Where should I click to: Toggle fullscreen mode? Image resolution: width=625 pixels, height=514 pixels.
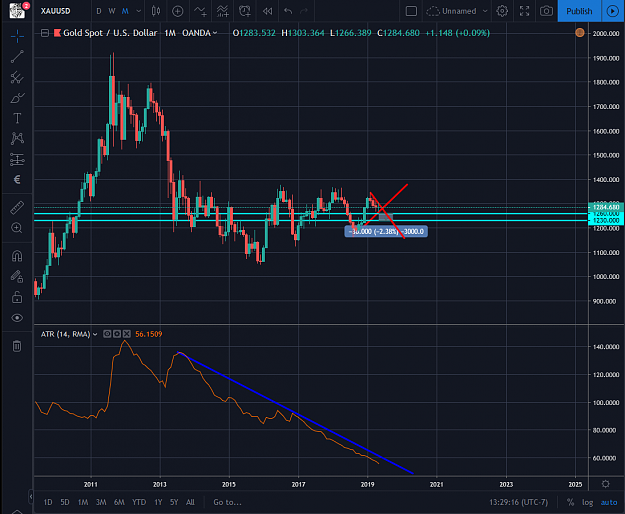(x=525, y=11)
